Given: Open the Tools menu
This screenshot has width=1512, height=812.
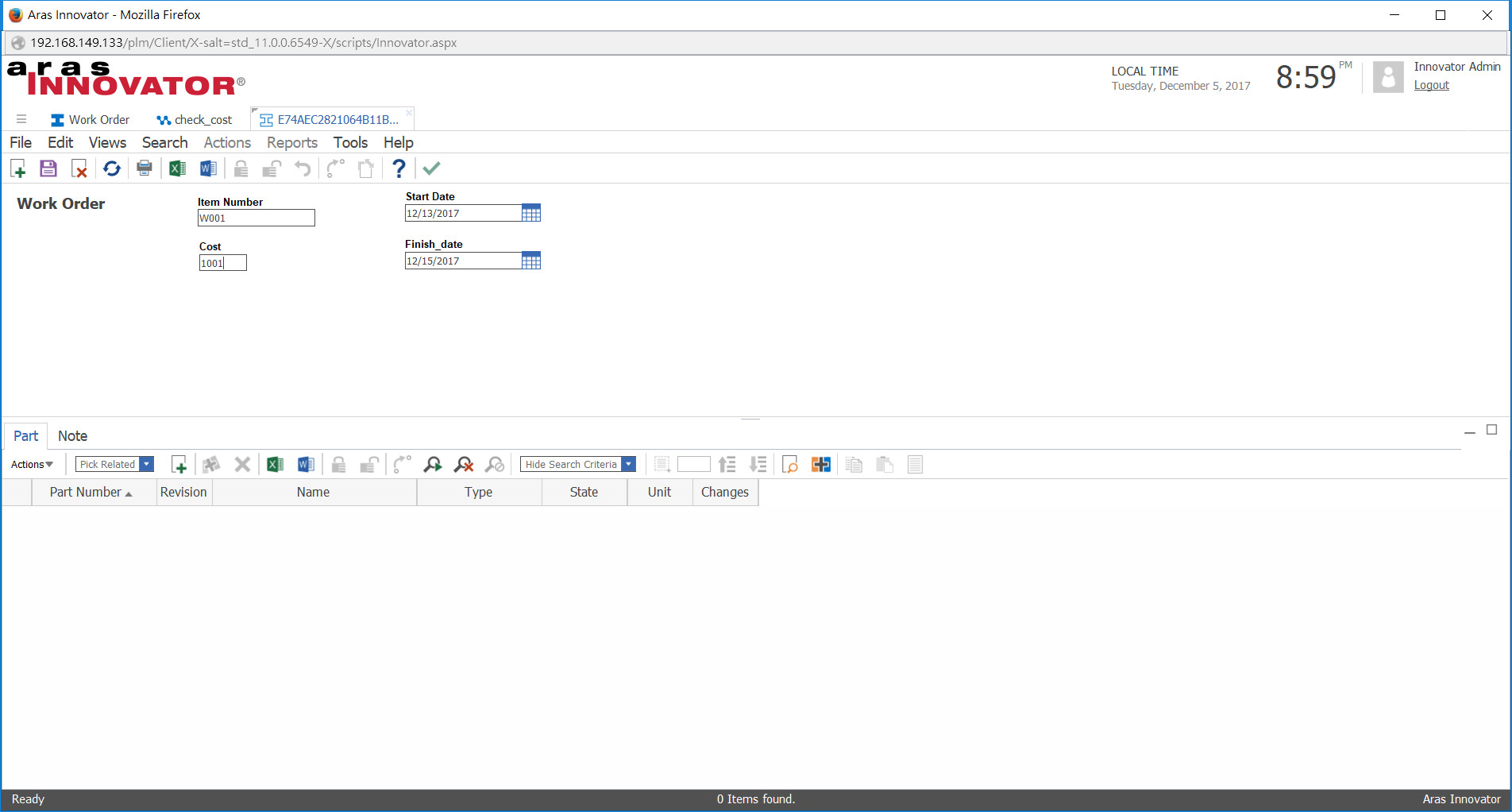Looking at the screenshot, I should click(x=350, y=142).
